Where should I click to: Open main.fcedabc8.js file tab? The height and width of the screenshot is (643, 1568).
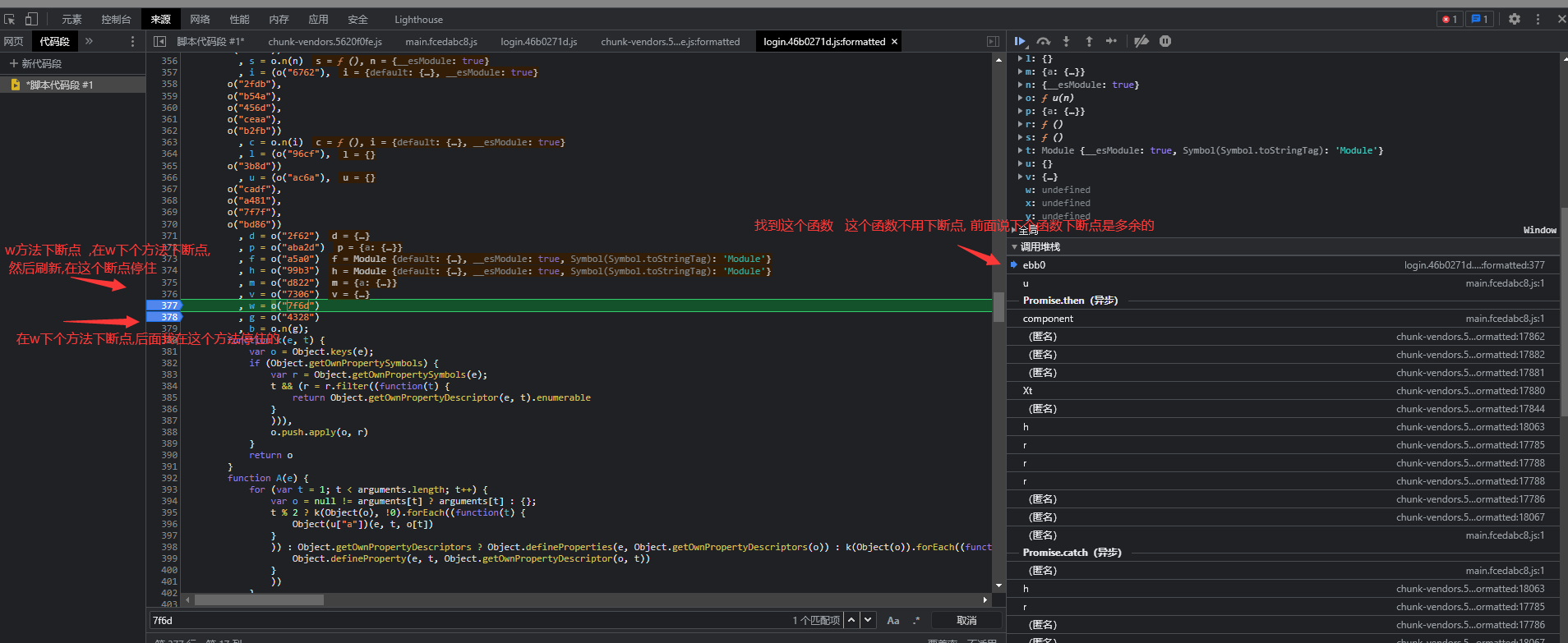pos(441,41)
